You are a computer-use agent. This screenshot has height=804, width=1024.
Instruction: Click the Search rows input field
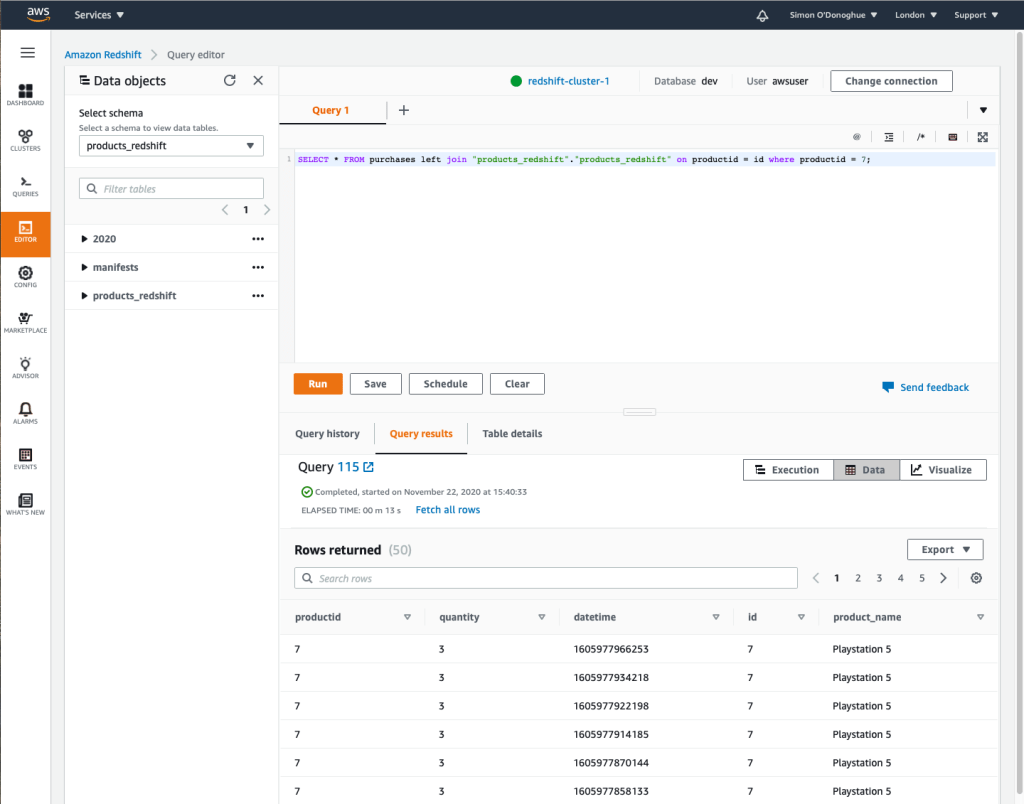[546, 578]
